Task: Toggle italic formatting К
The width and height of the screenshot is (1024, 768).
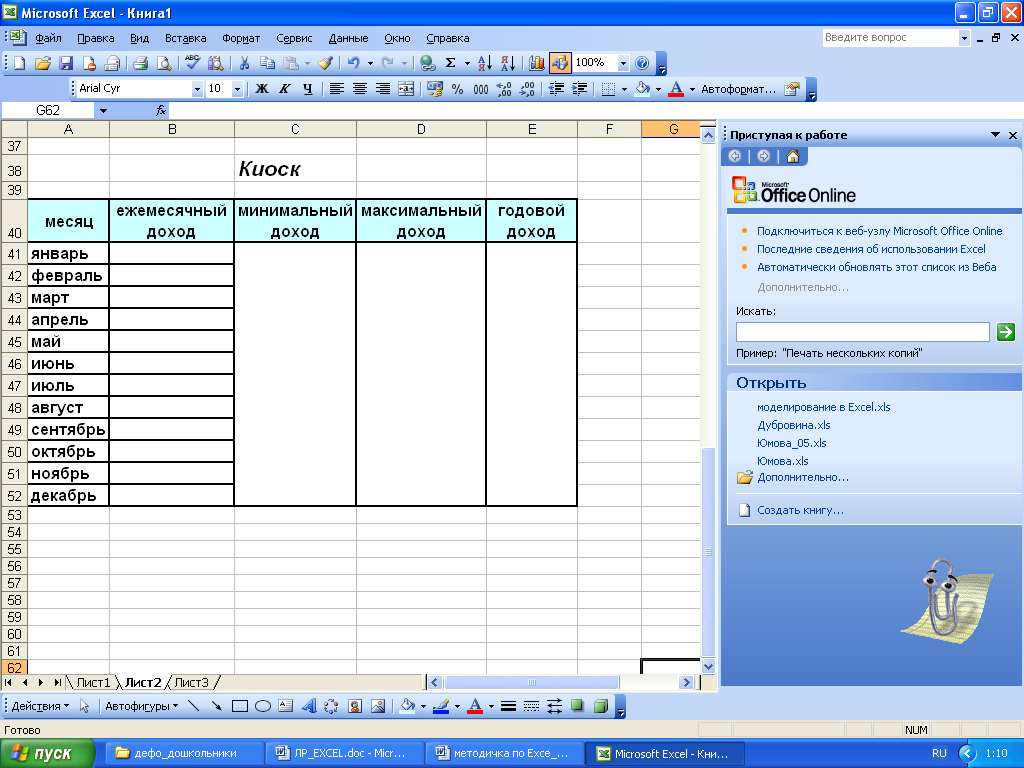Action: [285, 89]
